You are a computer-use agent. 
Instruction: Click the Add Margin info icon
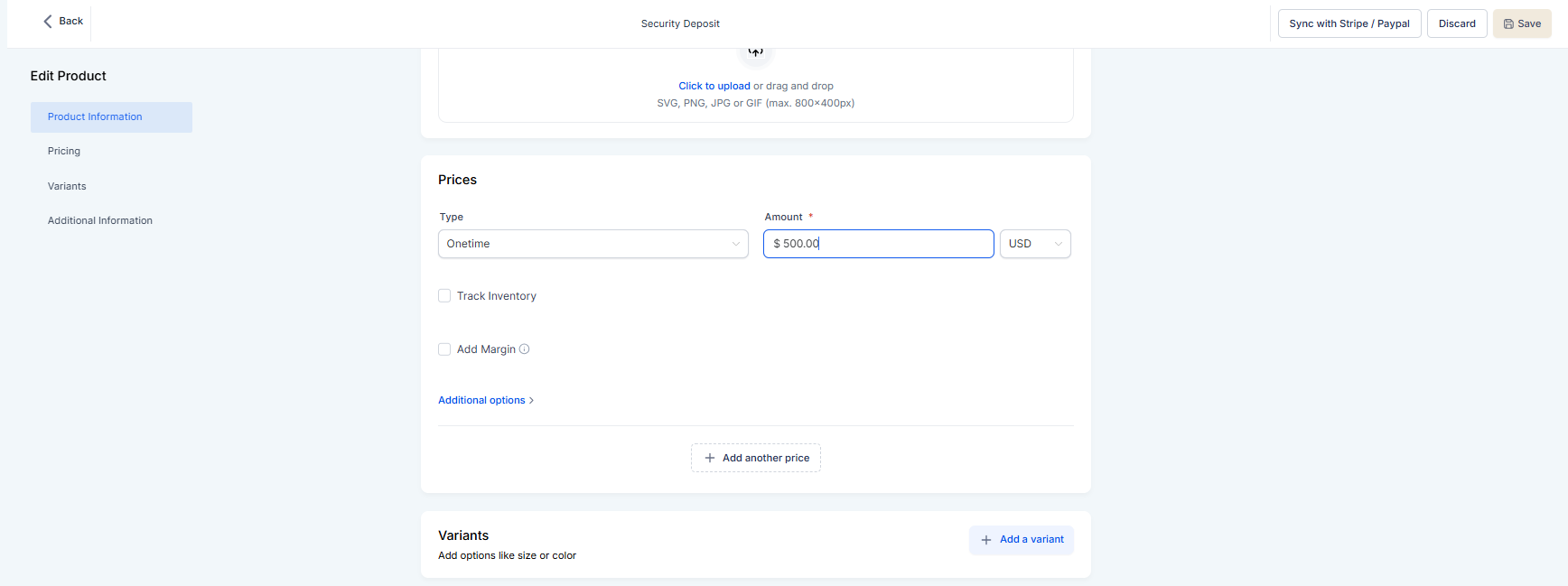click(525, 349)
